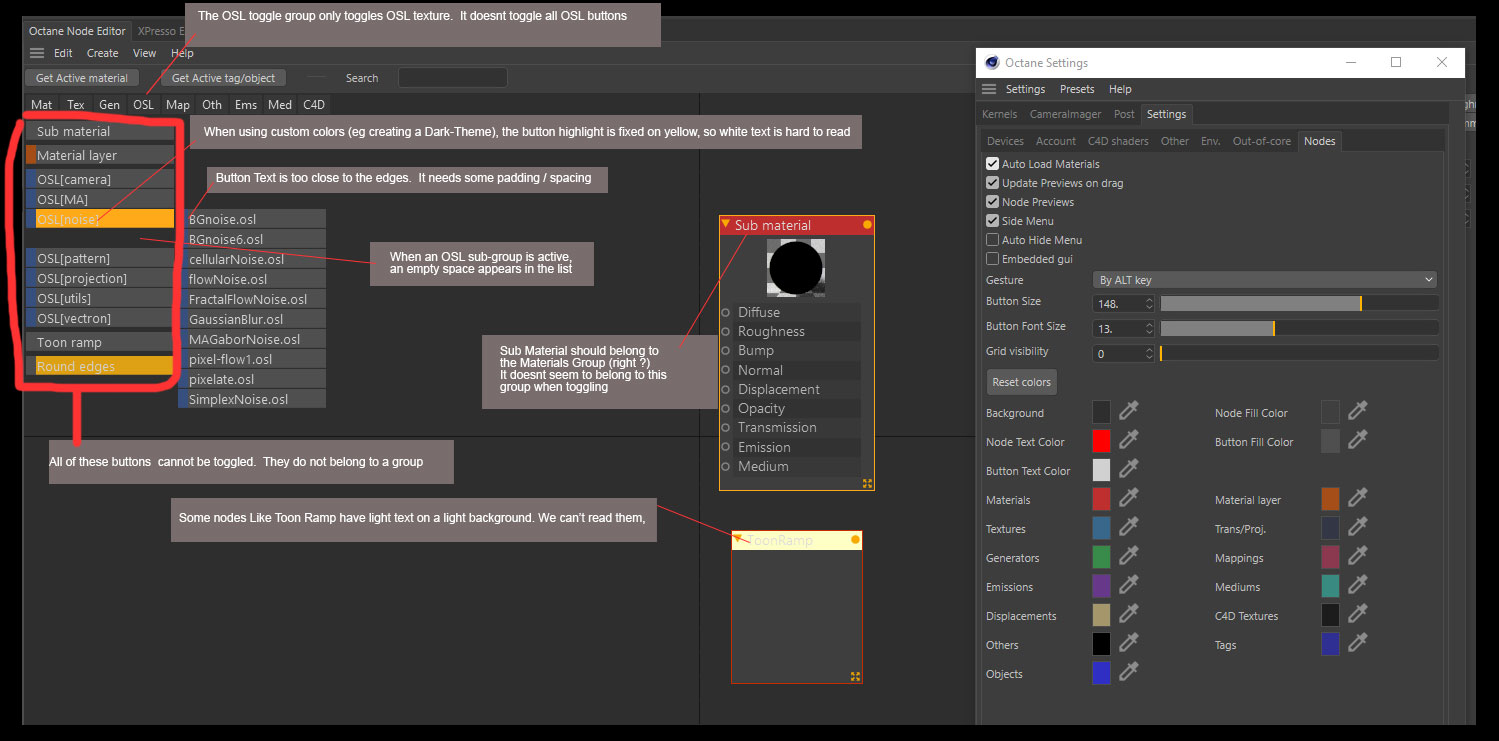This screenshot has width=1499, height=741.
Task: Enable the Embedded gui checkbox
Action: 992,258
